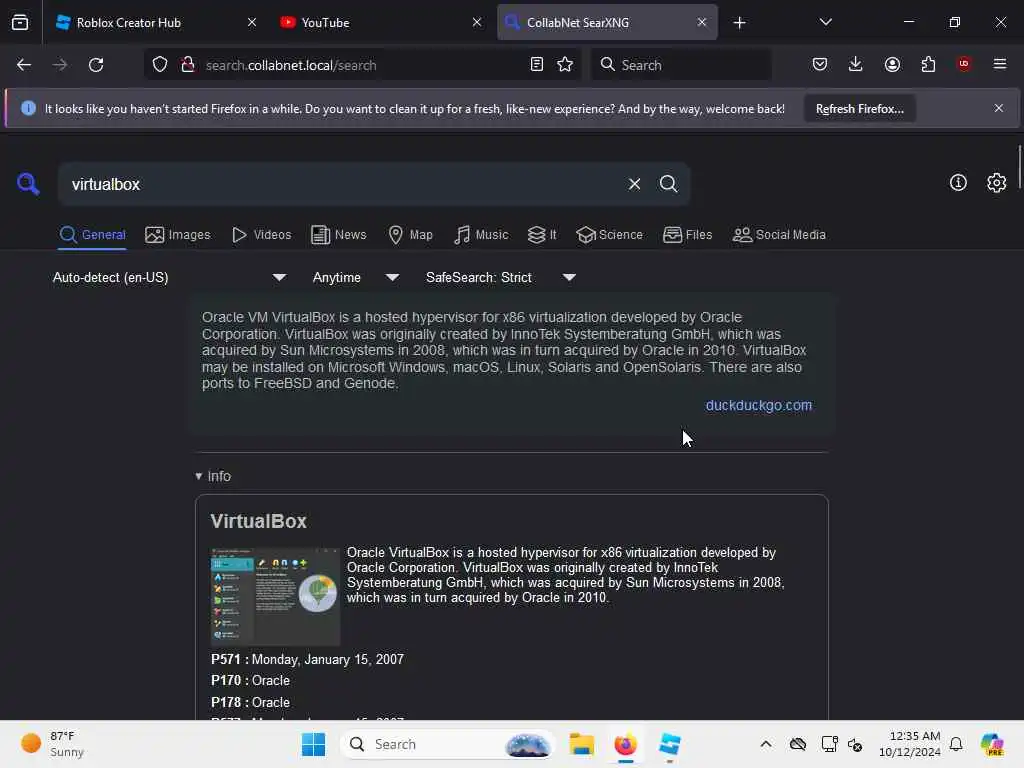Open Firefox account icon

click(x=892, y=64)
